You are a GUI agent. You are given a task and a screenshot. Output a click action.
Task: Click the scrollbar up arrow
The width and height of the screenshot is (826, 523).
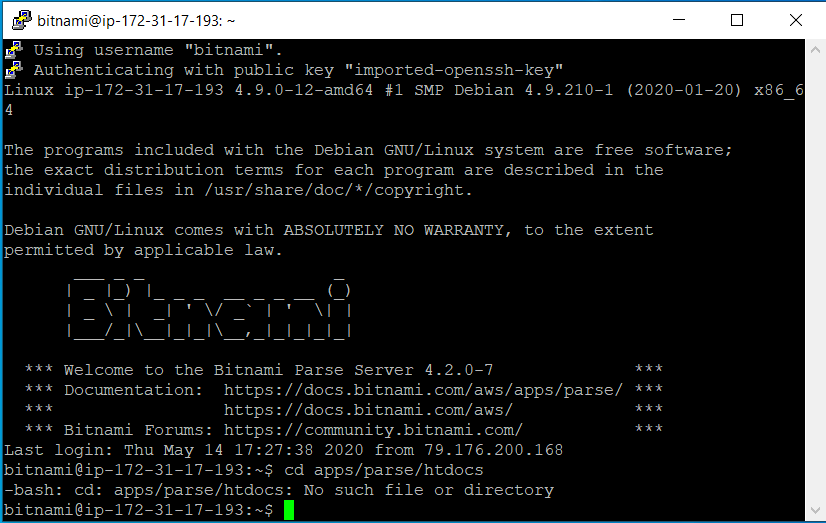(815, 50)
